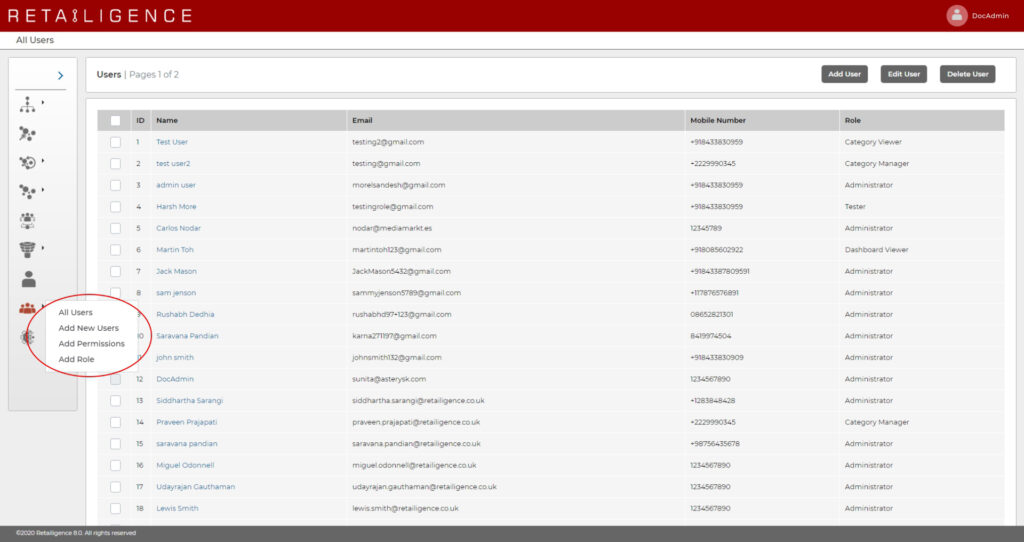
Task: Check the checkbox for Test User row
Action: (x=115, y=142)
